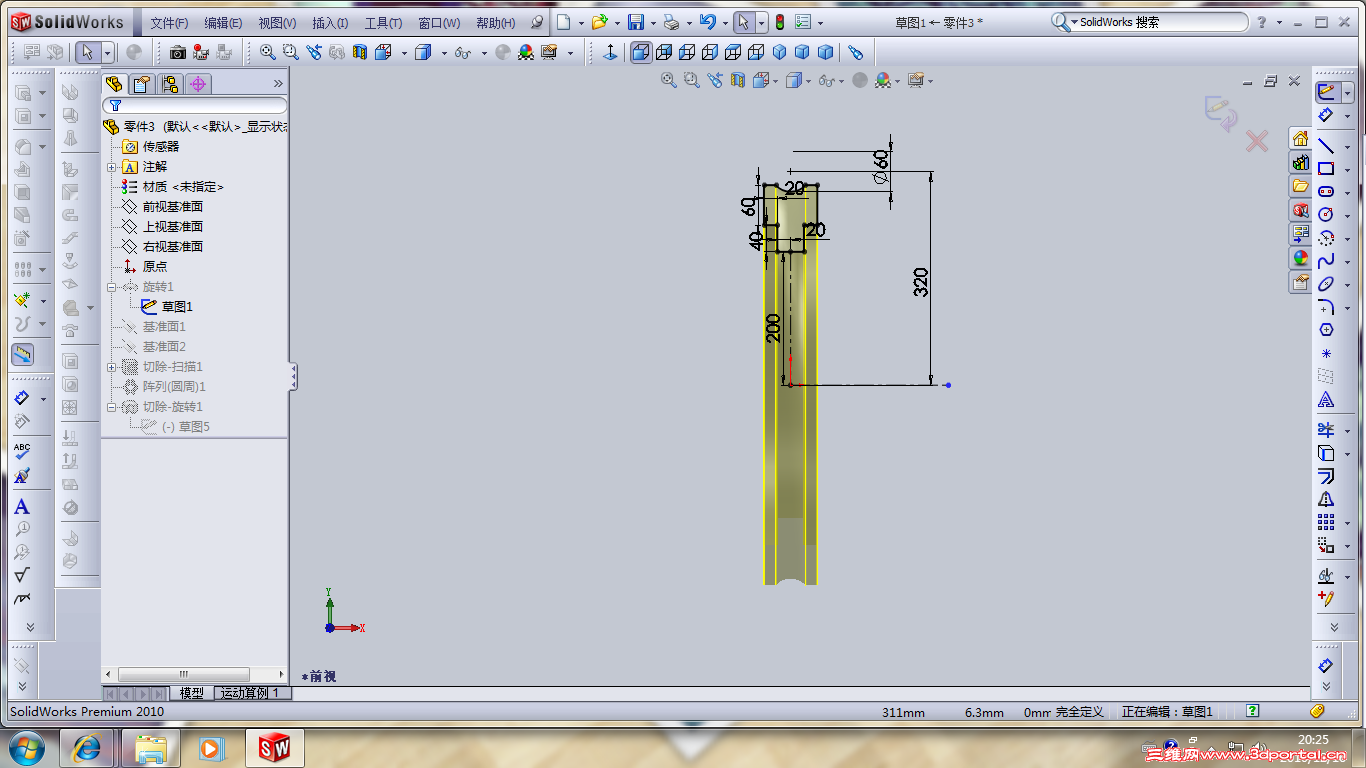Viewport: 1366px width, 768px height.
Task: Select the Rectangle sketch tool
Action: [1326, 168]
